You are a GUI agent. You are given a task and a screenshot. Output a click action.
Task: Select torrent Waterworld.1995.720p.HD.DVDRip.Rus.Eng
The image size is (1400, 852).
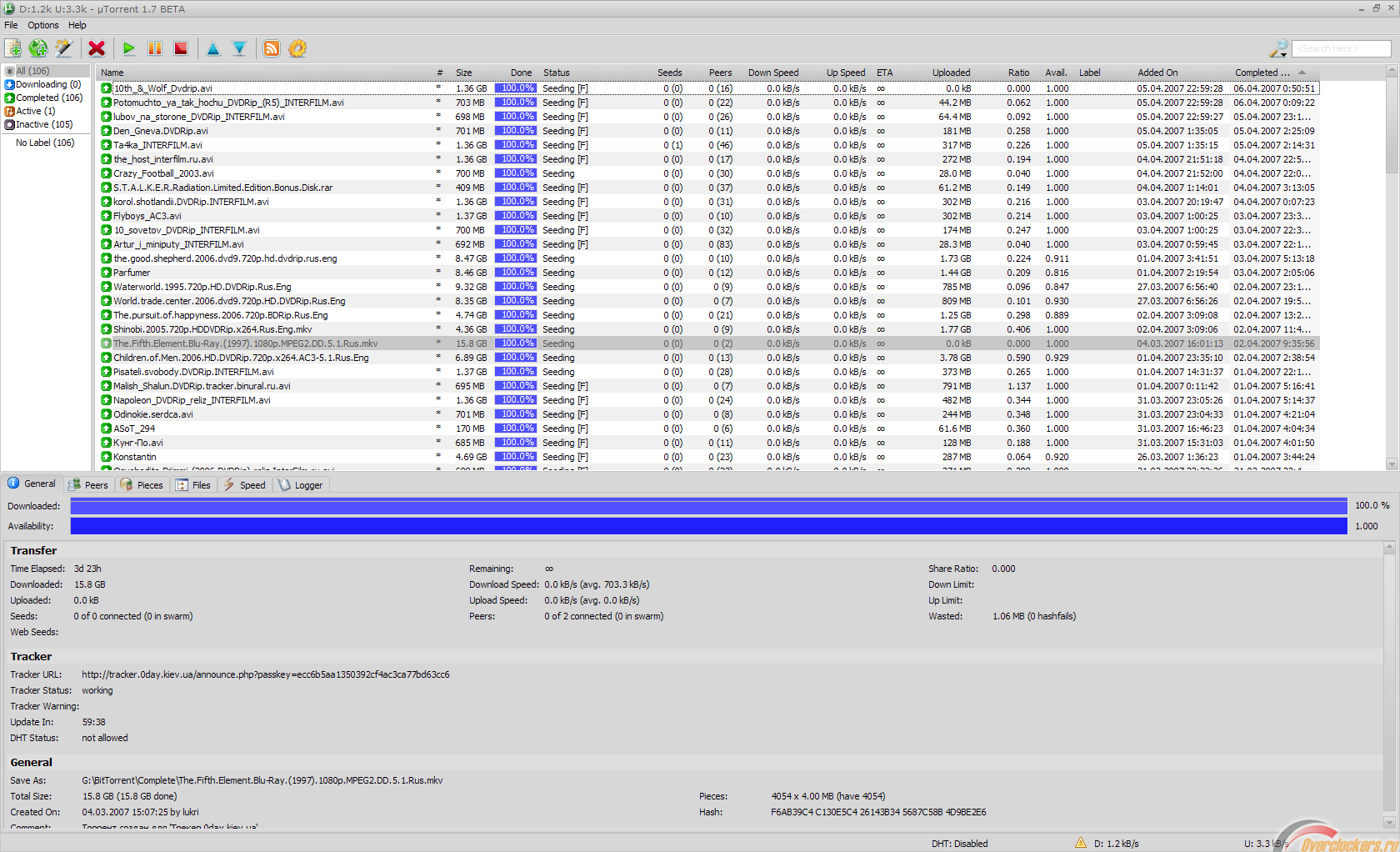[707, 287]
